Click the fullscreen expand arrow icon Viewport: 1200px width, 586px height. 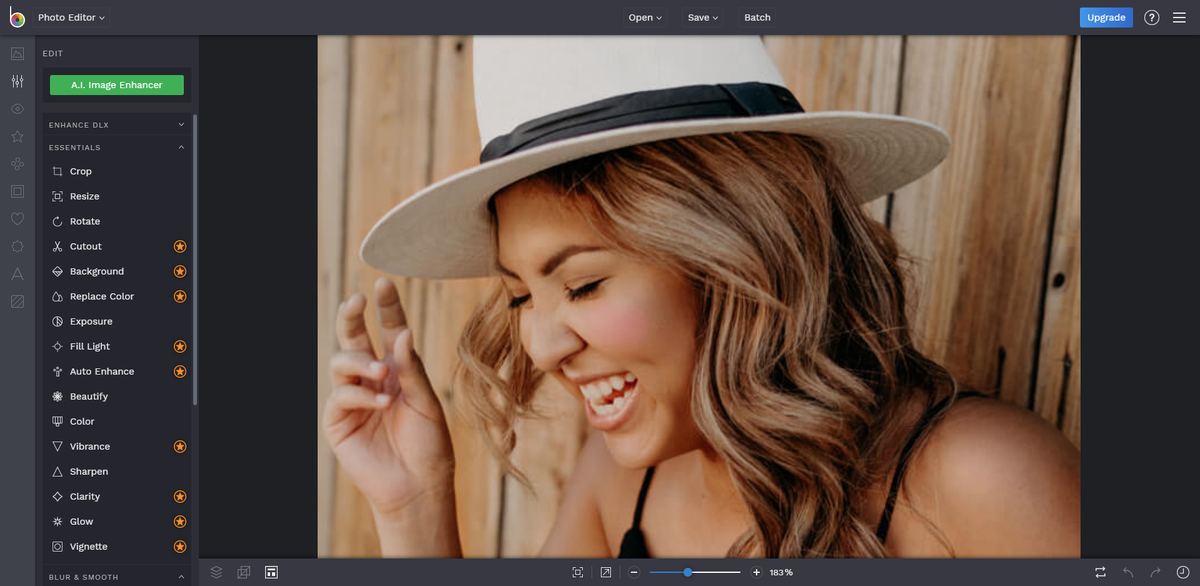606,572
